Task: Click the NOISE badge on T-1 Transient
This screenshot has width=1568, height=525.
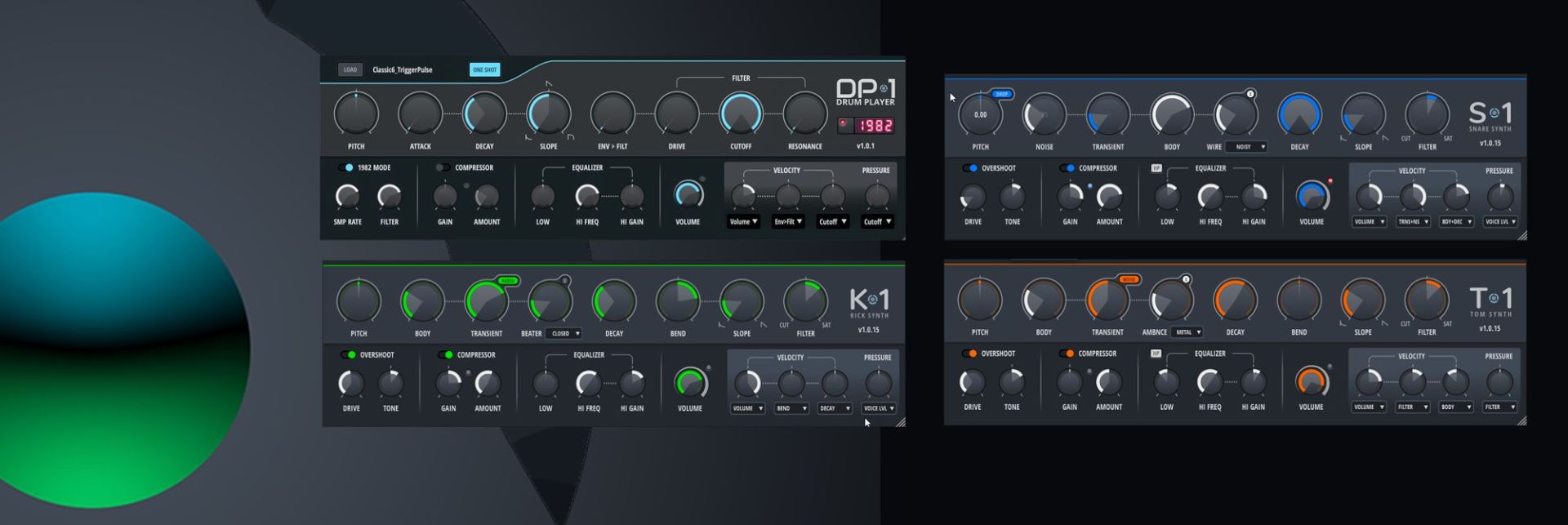Action: [x=1129, y=279]
